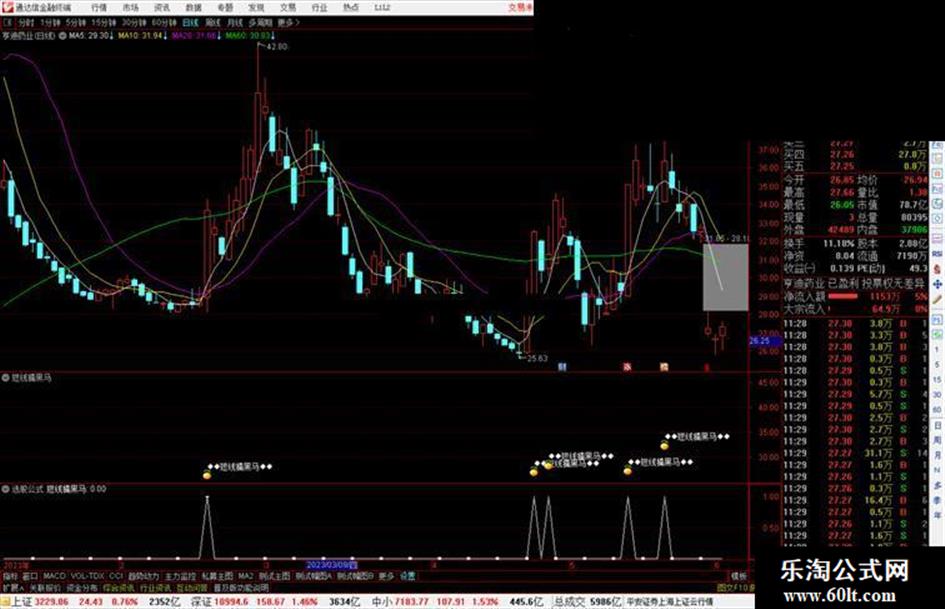Viewport: 945px width, 609px height.
Task: Open the 窗口 count selector
Action: point(30,576)
